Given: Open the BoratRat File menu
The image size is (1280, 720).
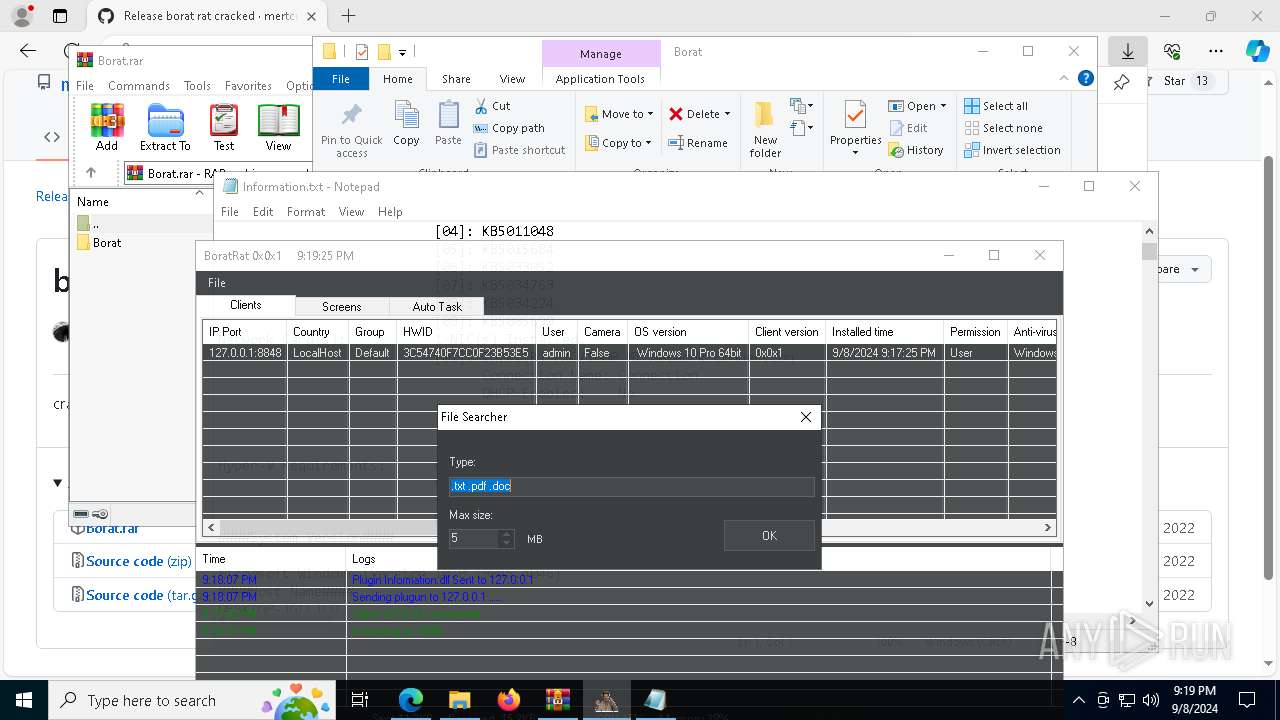Looking at the screenshot, I should click(217, 283).
